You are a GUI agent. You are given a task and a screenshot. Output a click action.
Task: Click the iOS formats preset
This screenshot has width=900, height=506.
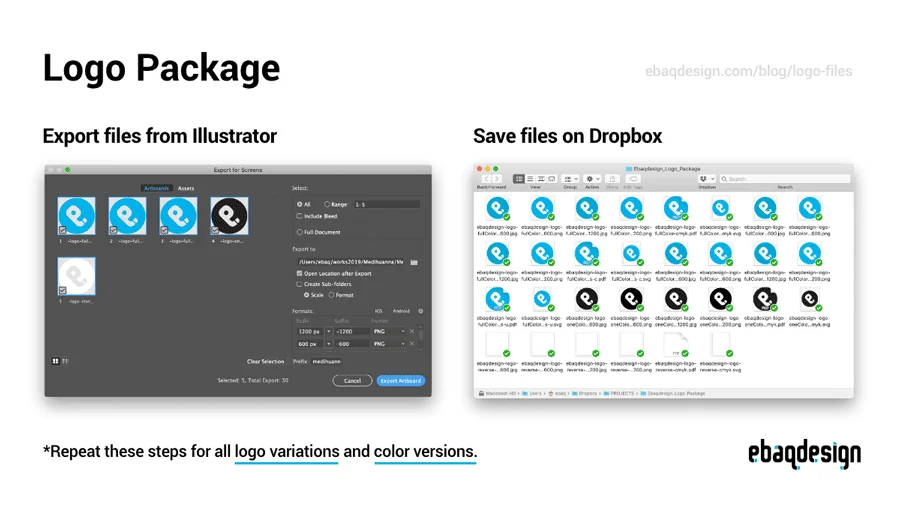click(x=378, y=311)
